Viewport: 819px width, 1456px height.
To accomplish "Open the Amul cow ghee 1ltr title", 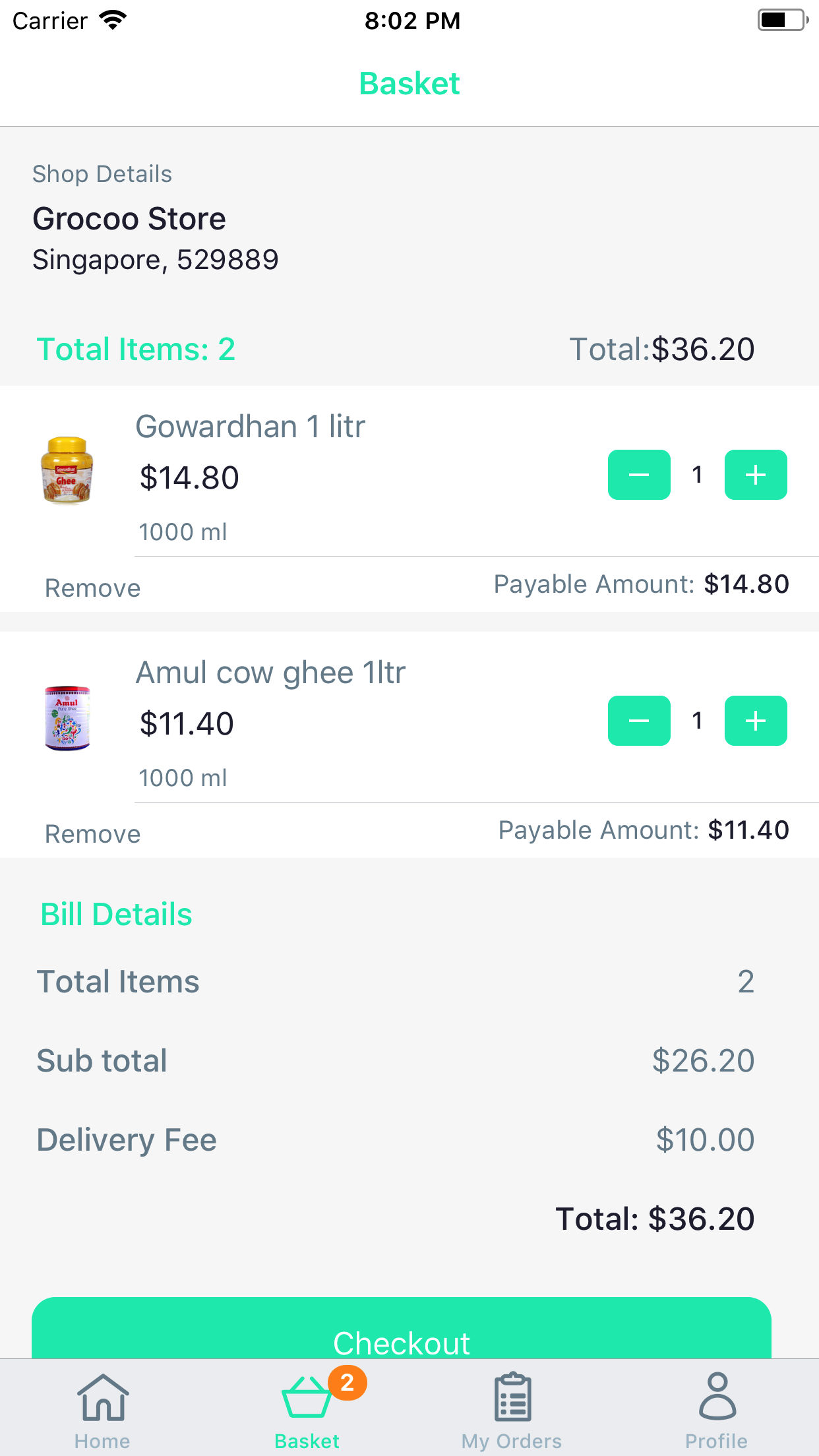I will point(270,673).
